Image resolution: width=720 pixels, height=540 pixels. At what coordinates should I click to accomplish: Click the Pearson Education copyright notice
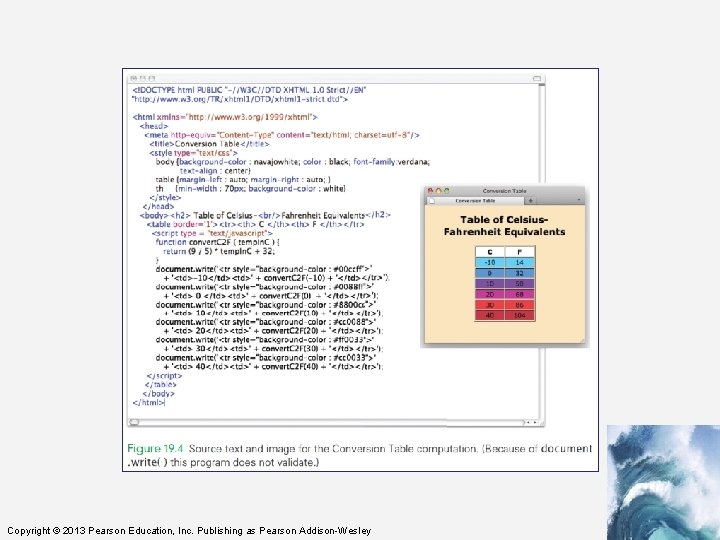tap(189, 531)
